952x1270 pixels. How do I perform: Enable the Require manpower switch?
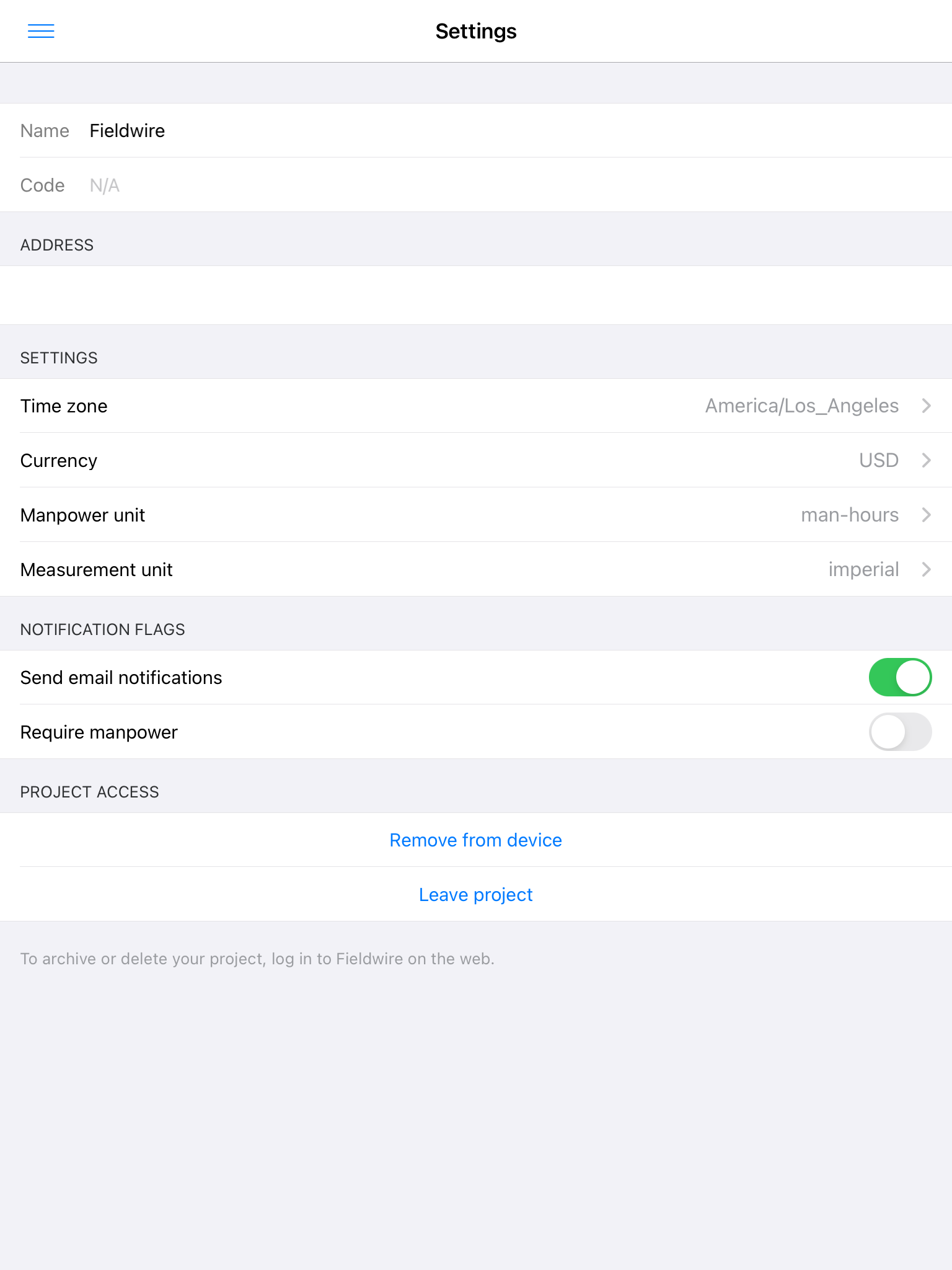900,732
